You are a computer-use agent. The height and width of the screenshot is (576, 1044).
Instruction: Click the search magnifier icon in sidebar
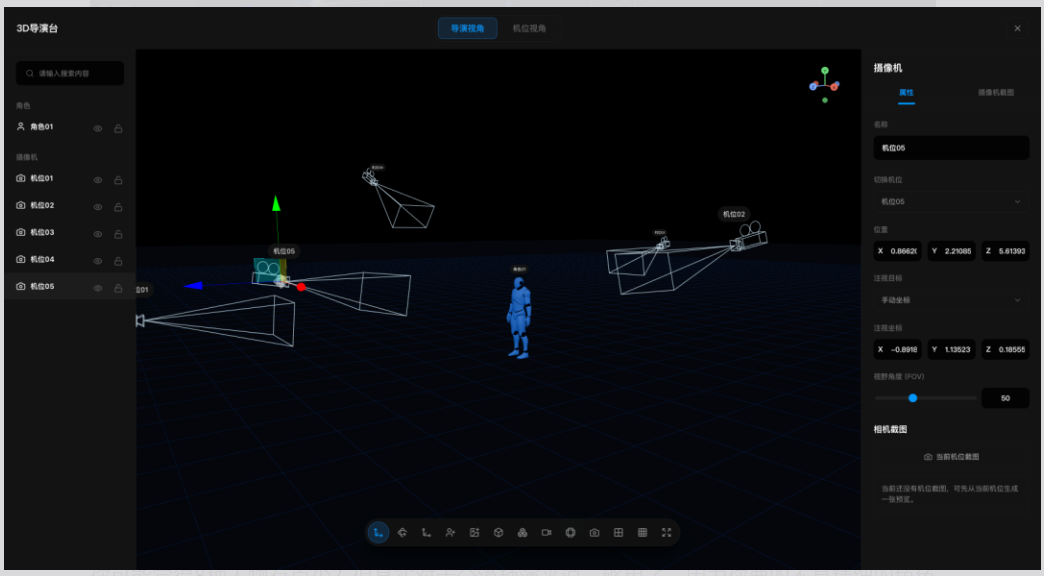pyautogui.click(x=30, y=73)
